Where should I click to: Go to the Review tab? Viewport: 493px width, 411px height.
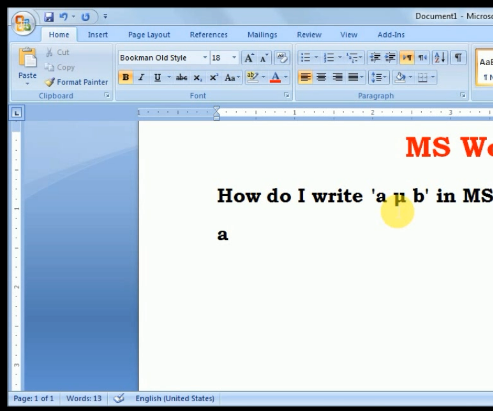pyautogui.click(x=309, y=35)
